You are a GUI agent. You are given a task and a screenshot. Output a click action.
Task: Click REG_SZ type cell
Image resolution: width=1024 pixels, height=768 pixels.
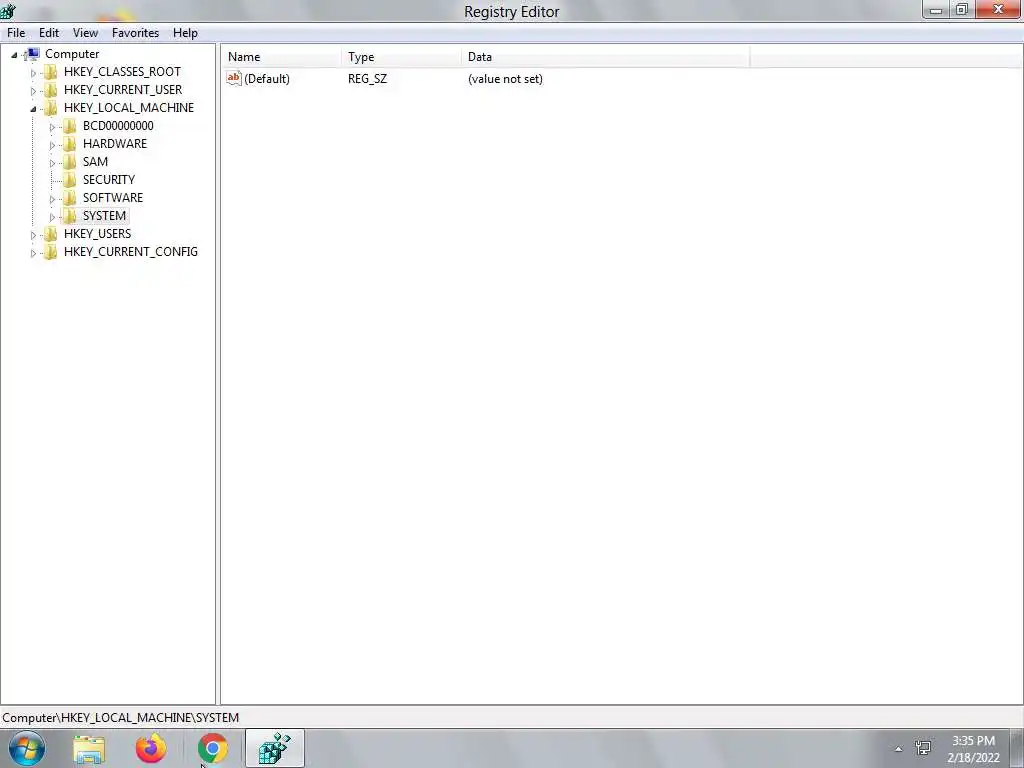click(x=367, y=79)
